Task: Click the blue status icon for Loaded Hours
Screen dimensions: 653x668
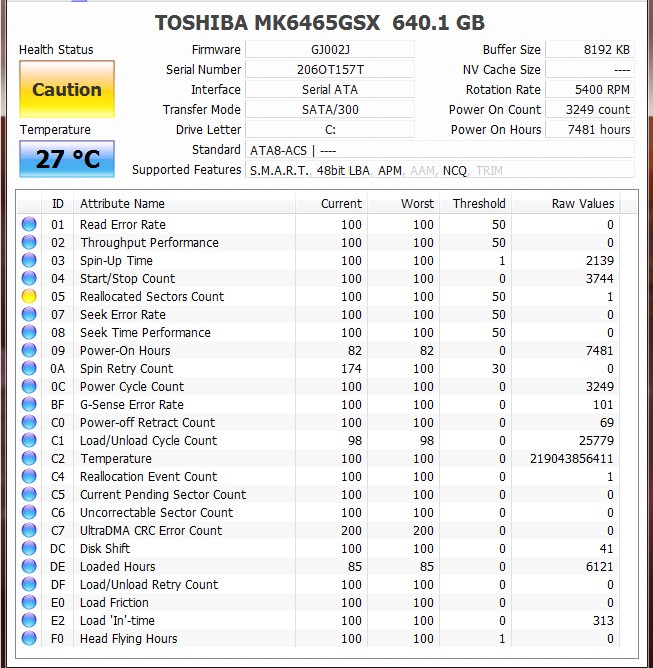Action: (29, 566)
